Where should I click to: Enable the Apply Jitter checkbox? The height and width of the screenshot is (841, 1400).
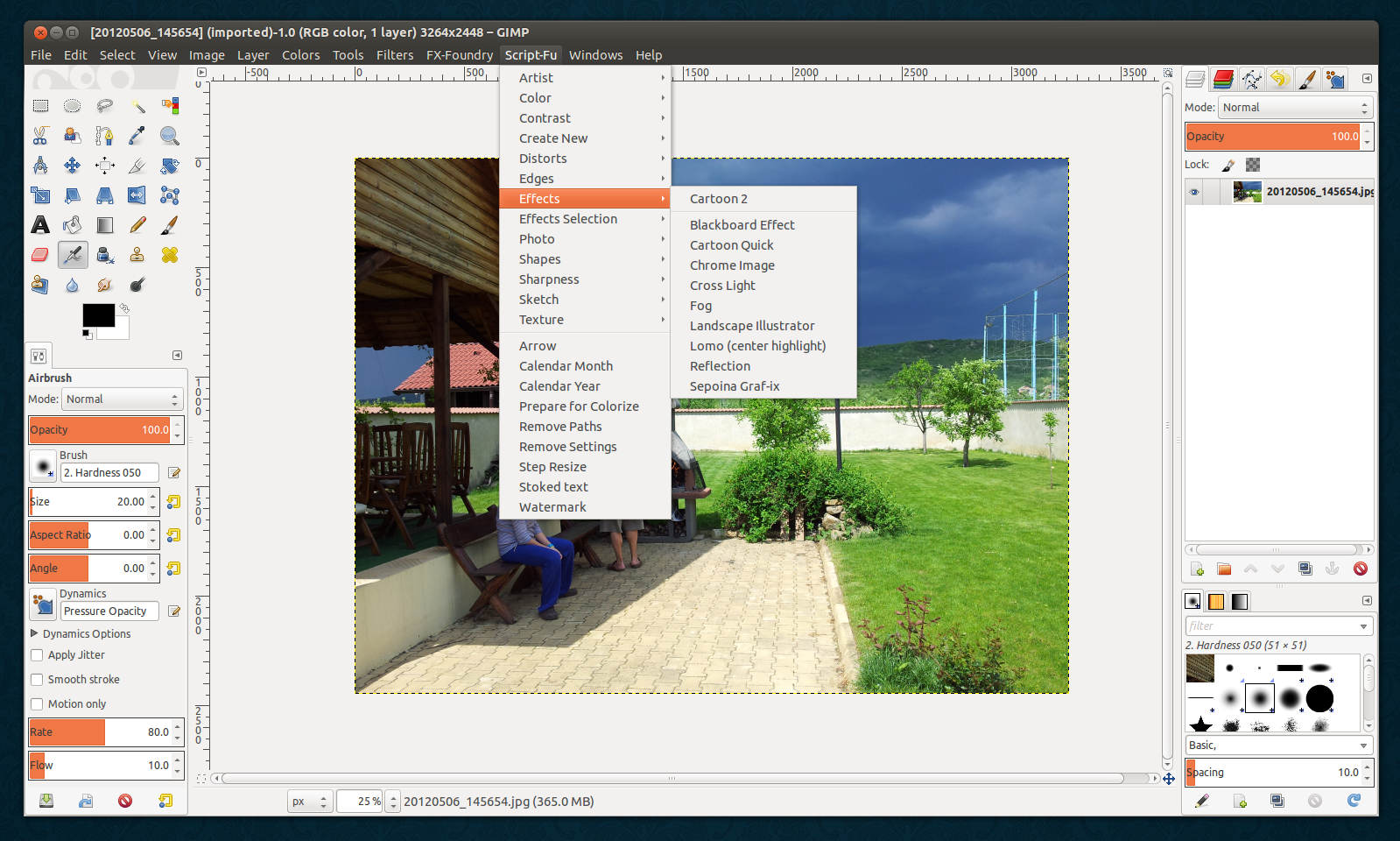37,655
